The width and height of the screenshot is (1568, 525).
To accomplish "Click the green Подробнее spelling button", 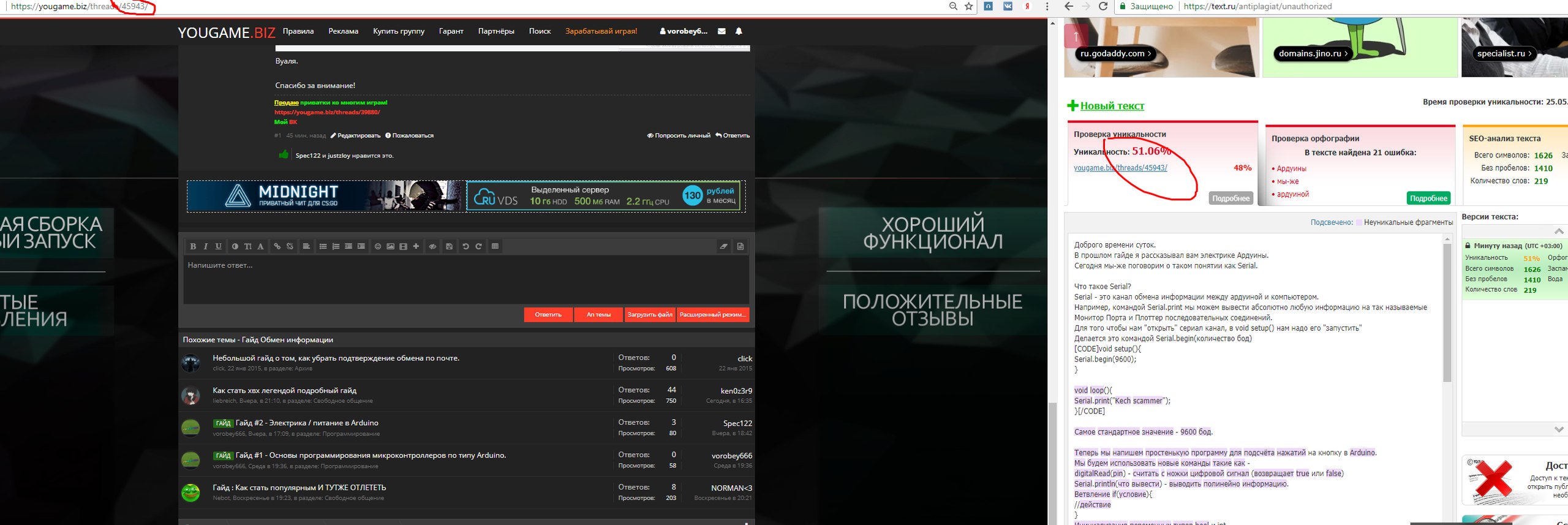I will coord(1428,198).
